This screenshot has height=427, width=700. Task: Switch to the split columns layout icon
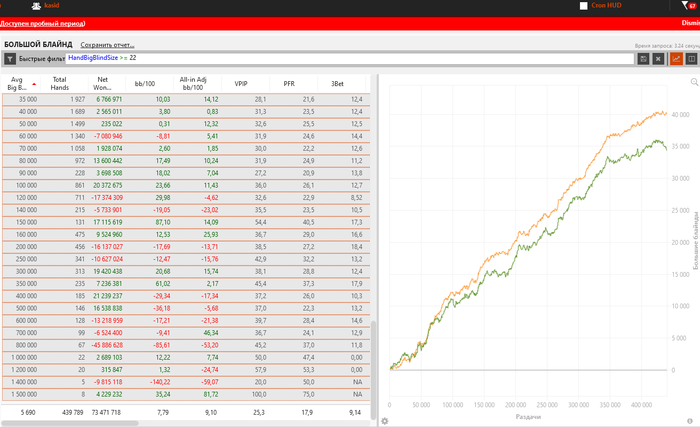coord(691,59)
